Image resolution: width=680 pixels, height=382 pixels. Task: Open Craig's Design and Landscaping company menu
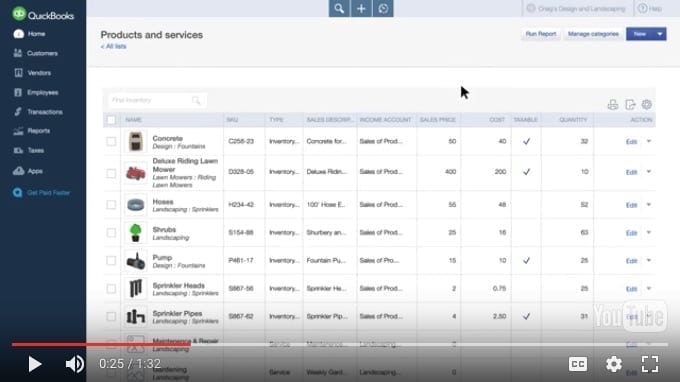576,8
